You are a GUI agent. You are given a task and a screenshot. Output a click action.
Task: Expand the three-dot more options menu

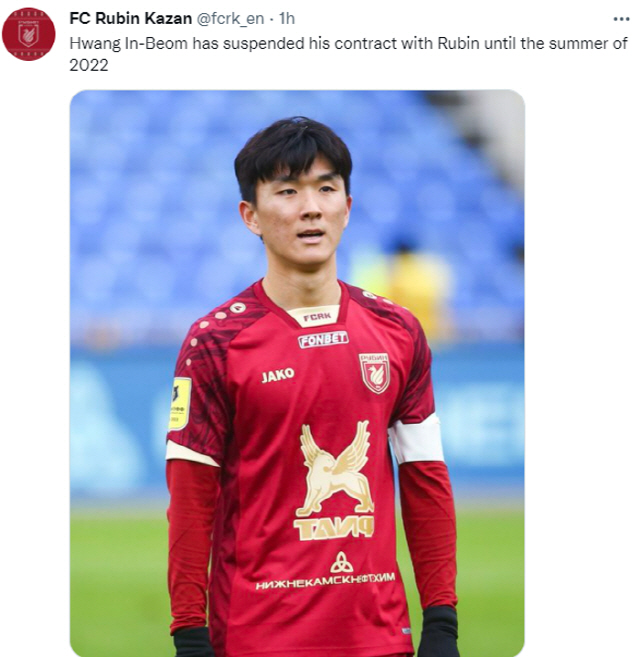pyautogui.click(x=621, y=19)
